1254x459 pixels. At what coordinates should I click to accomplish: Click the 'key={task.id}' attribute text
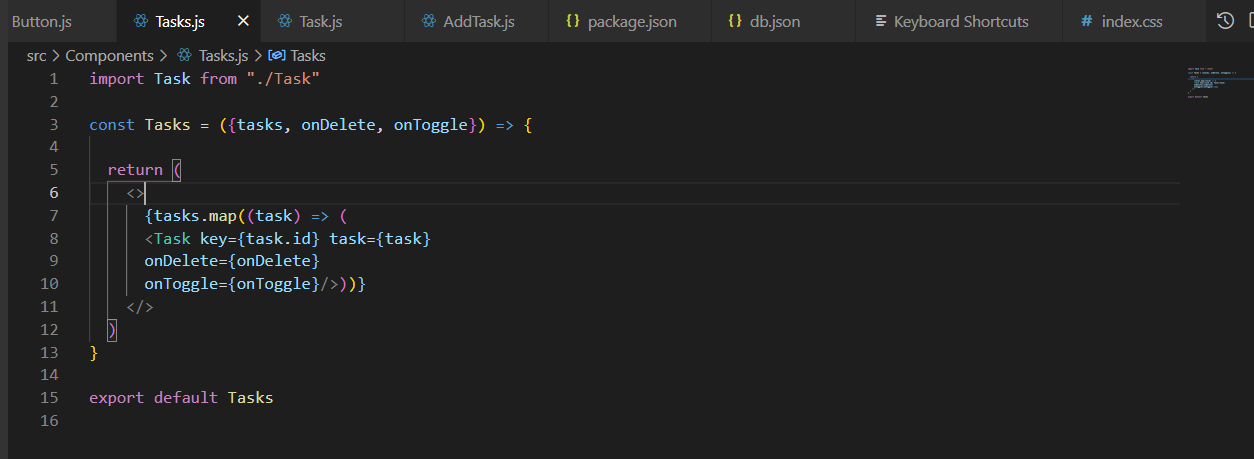[x=260, y=239]
